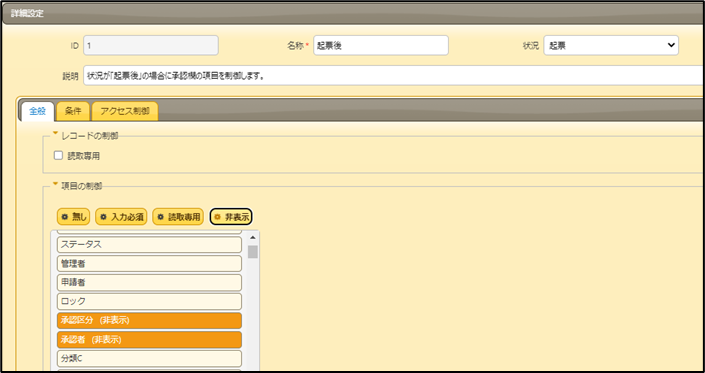Image resolution: width=705 pixels, height=373 pixels.
Task: Select 申請者 in the item list
Action: 149,283
